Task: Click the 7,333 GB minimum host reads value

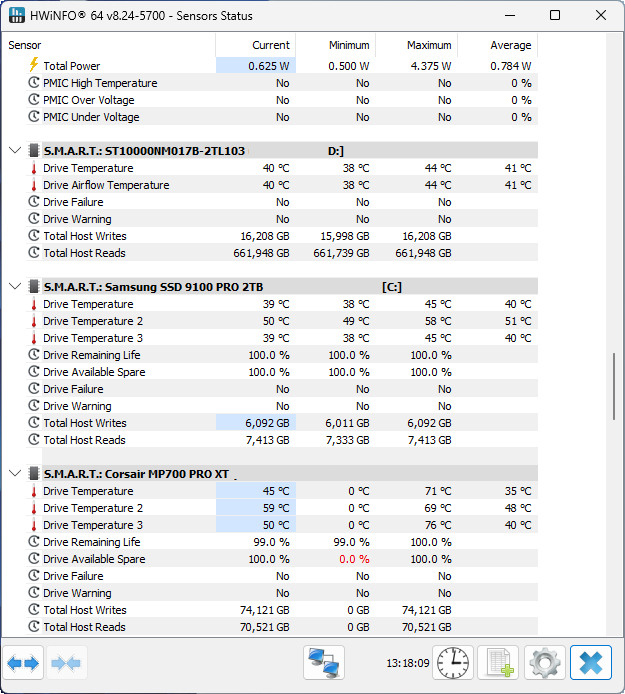Action: pos(347,440)
